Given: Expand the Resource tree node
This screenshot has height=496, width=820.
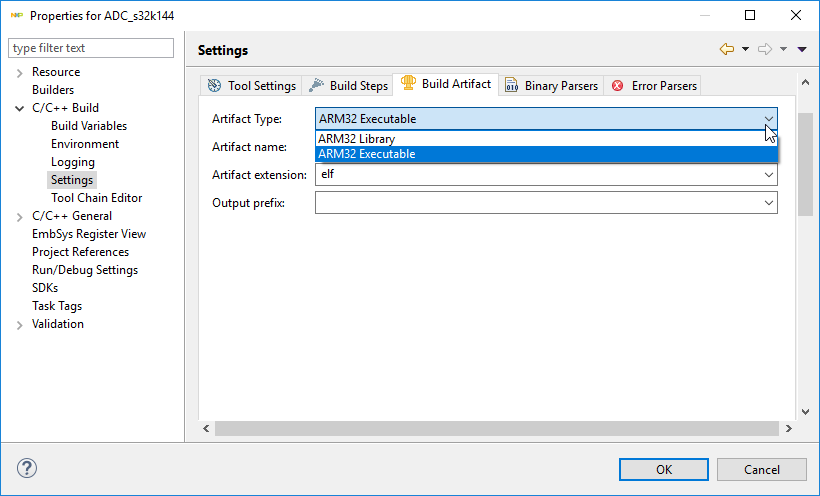Looking at the screenshot, I should 20,73.
